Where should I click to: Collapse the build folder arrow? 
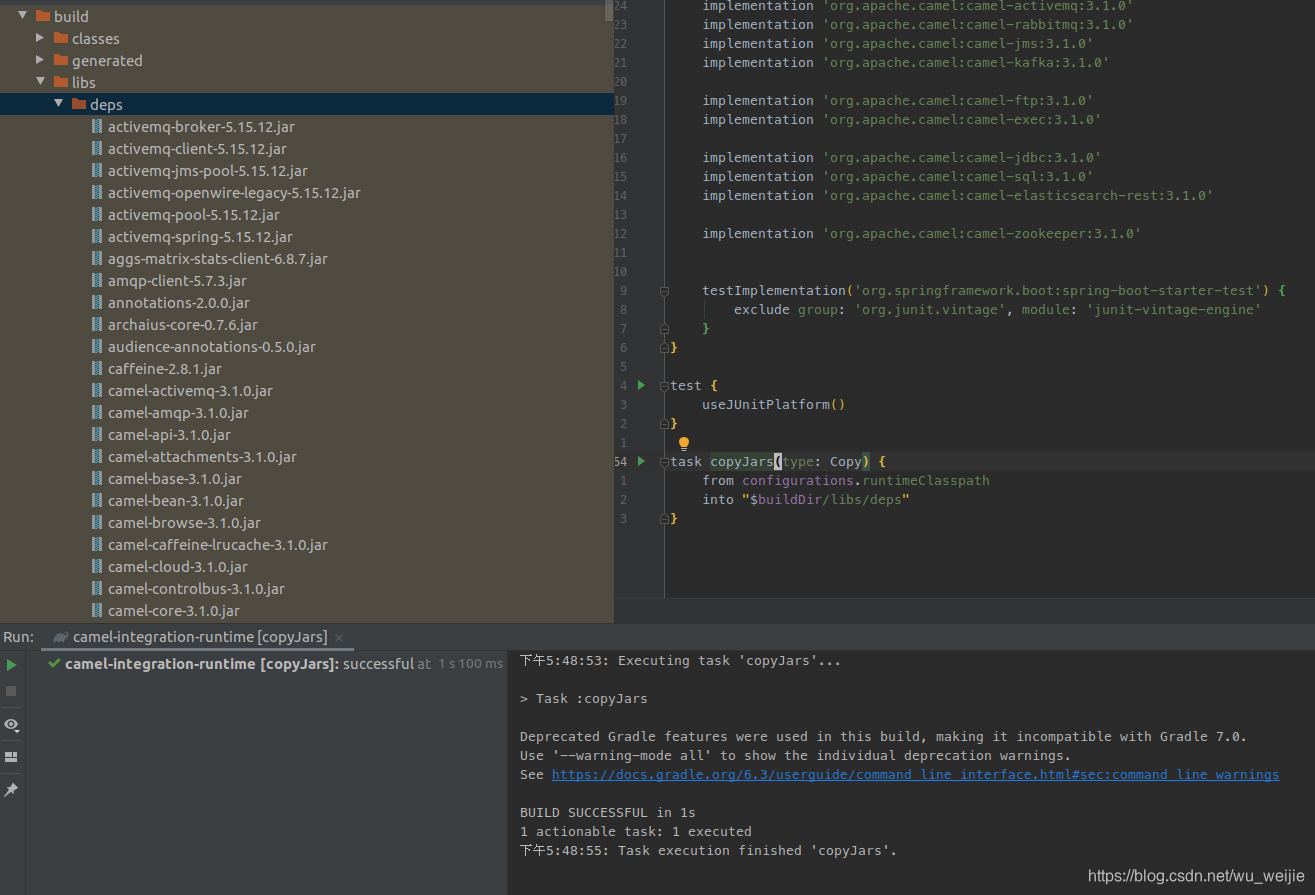pos(22,16)
